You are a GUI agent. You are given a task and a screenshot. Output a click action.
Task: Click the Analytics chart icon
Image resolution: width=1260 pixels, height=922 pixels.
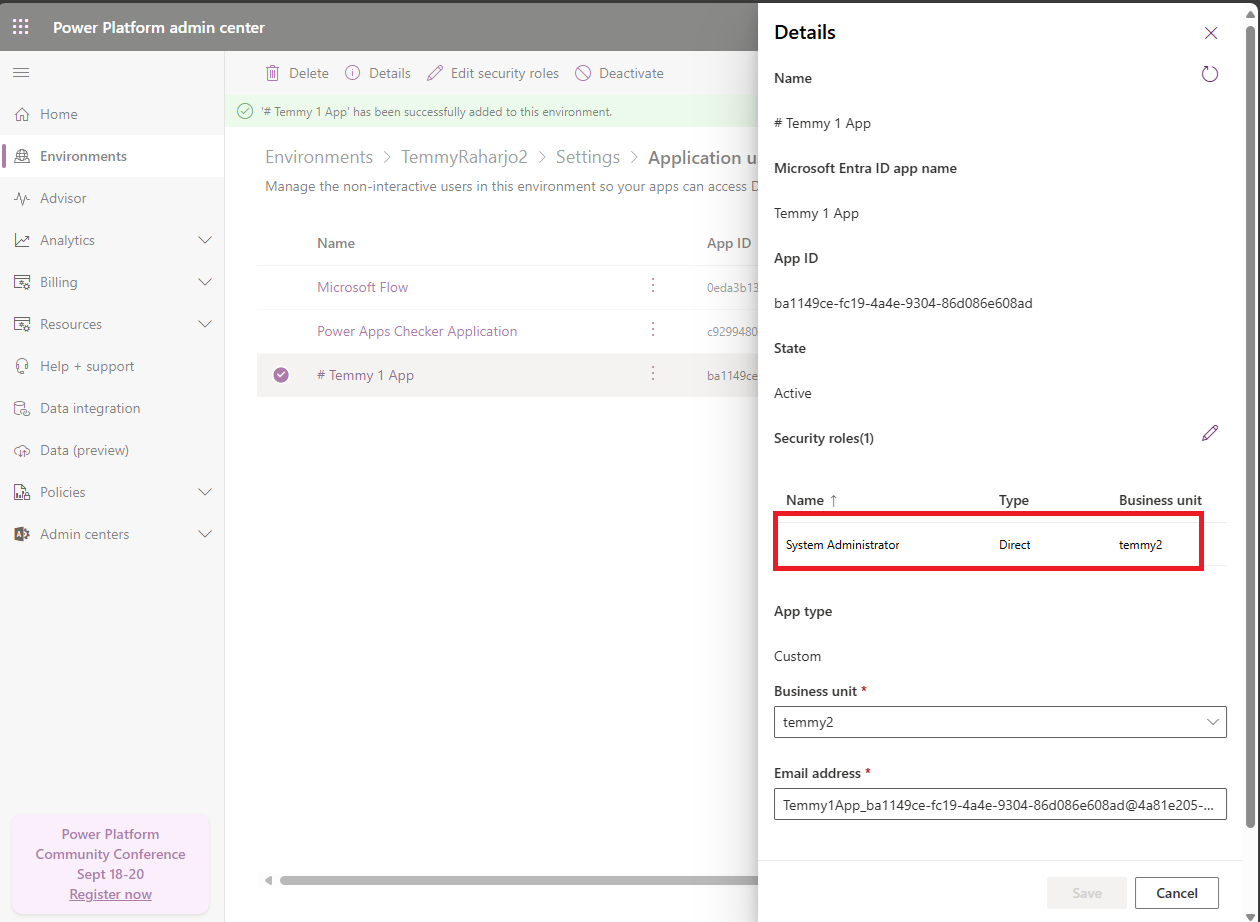pyautogui.click(x=22, y=240)
